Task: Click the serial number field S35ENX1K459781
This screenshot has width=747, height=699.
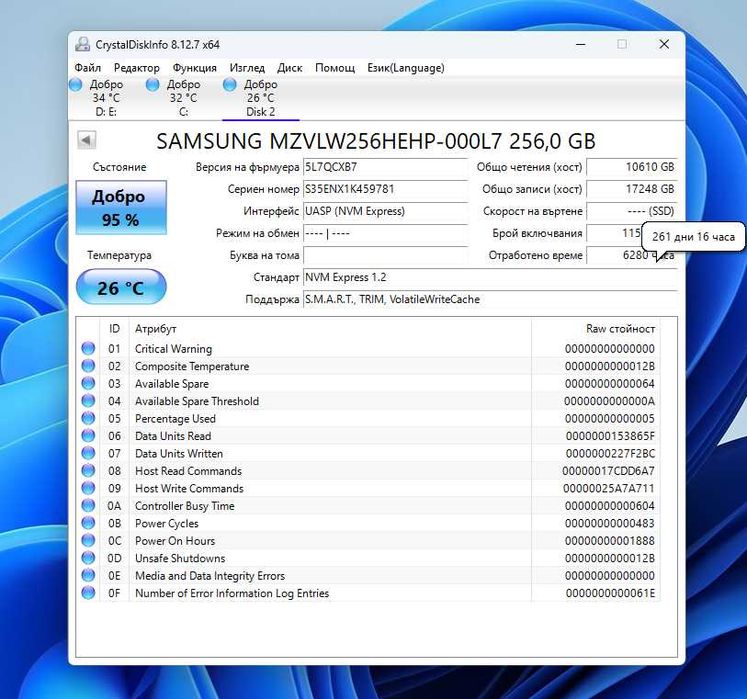Action: (x=385, y=189)
